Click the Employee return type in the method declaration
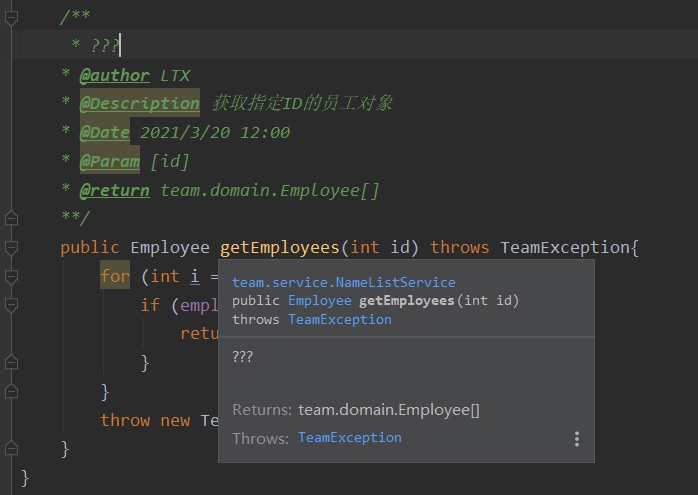This screenshot has width=698, height=495. (170, 248)
